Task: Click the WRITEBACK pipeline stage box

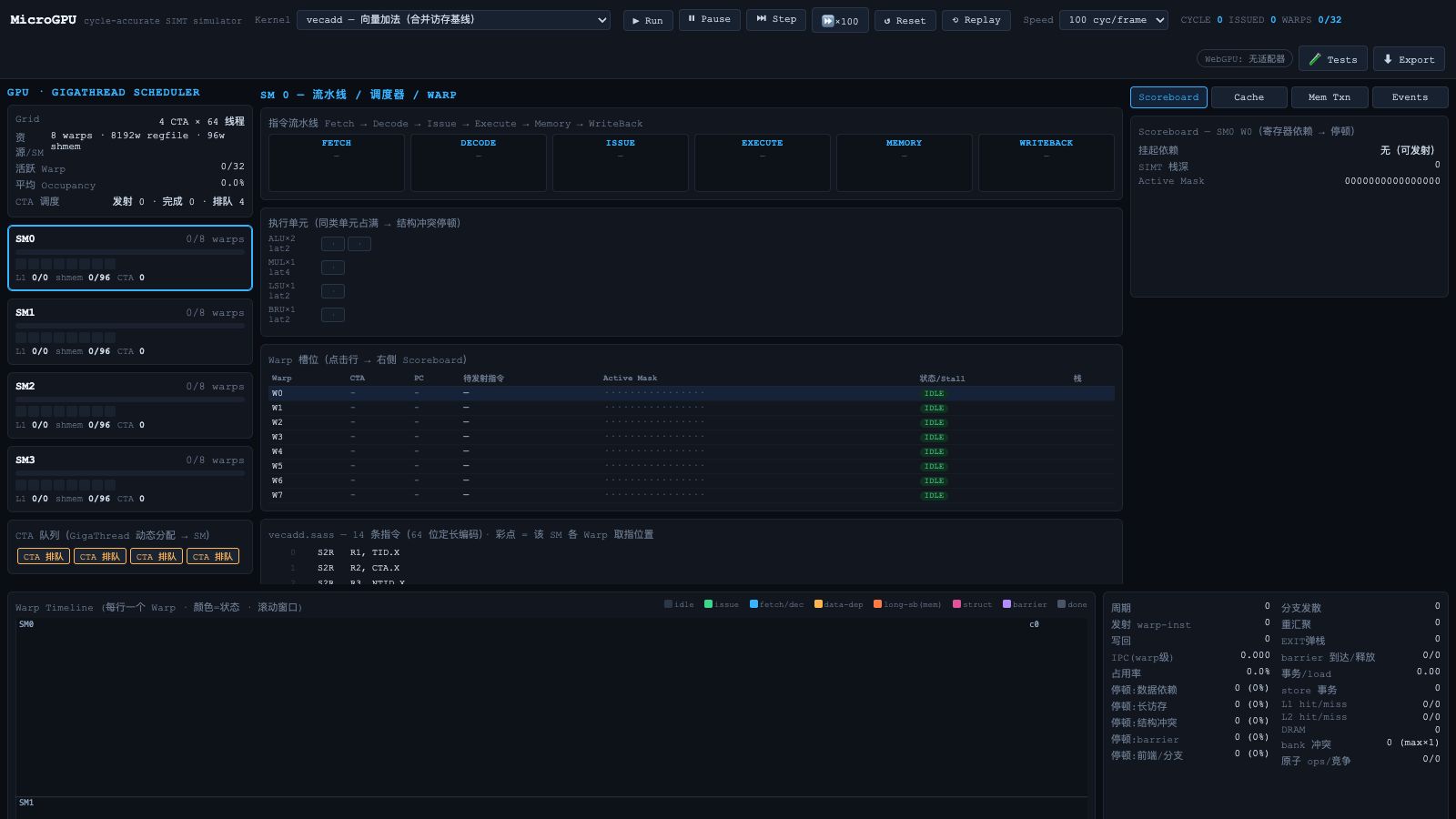Action: [1046, 163]
